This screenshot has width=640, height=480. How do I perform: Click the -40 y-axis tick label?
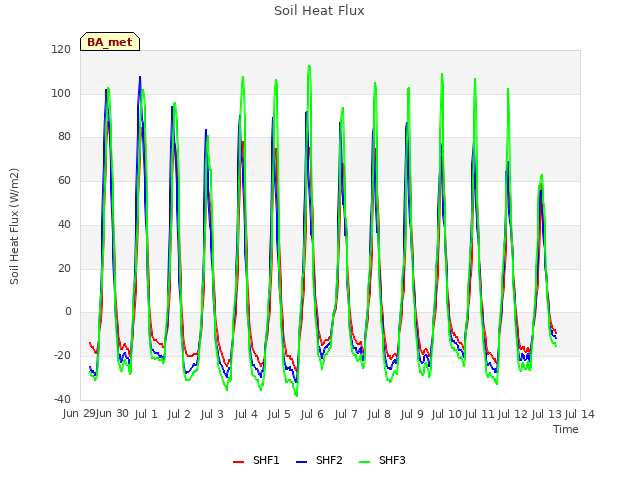(62, 399)
